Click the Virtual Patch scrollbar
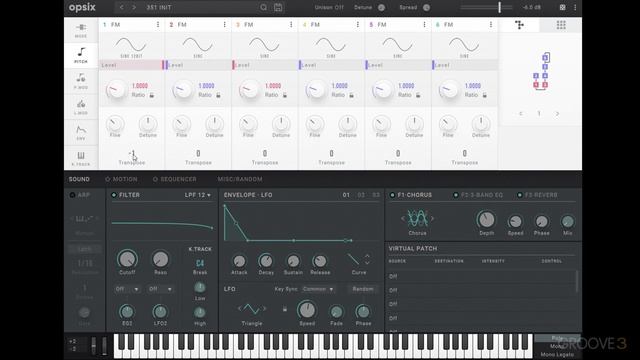640x360 pixels. point(577,282)
